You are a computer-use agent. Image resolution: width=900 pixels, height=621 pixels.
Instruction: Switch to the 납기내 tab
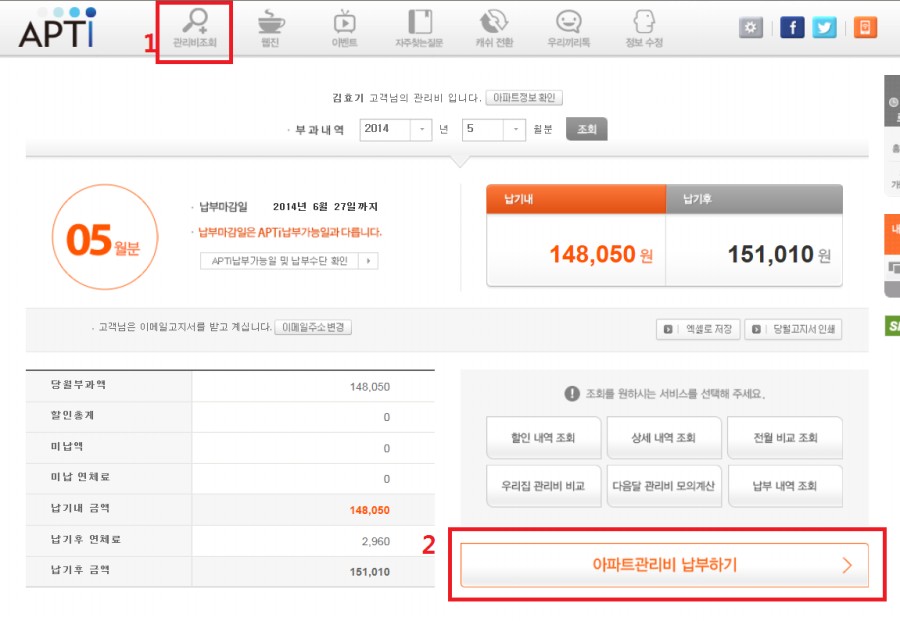click(575, 200)
